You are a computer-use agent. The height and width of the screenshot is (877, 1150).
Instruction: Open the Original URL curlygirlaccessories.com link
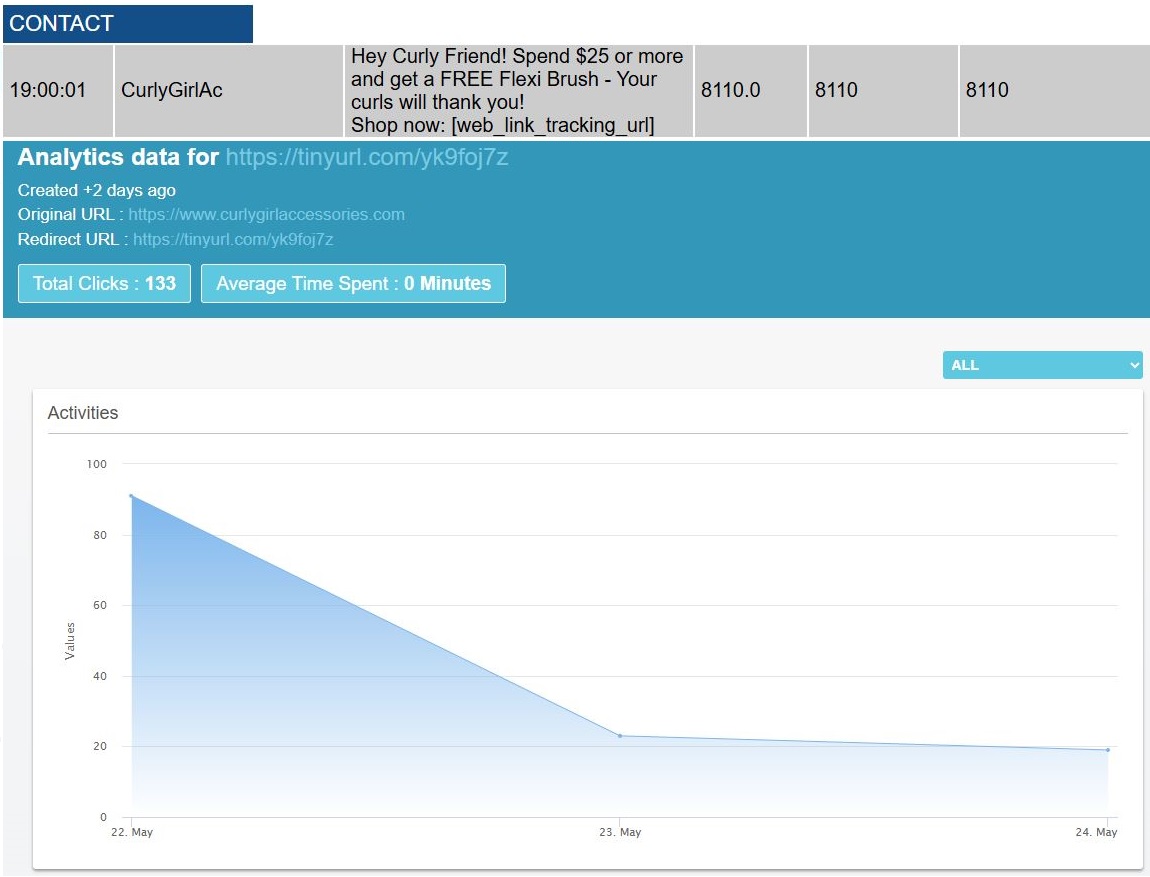tap(266, 214)
